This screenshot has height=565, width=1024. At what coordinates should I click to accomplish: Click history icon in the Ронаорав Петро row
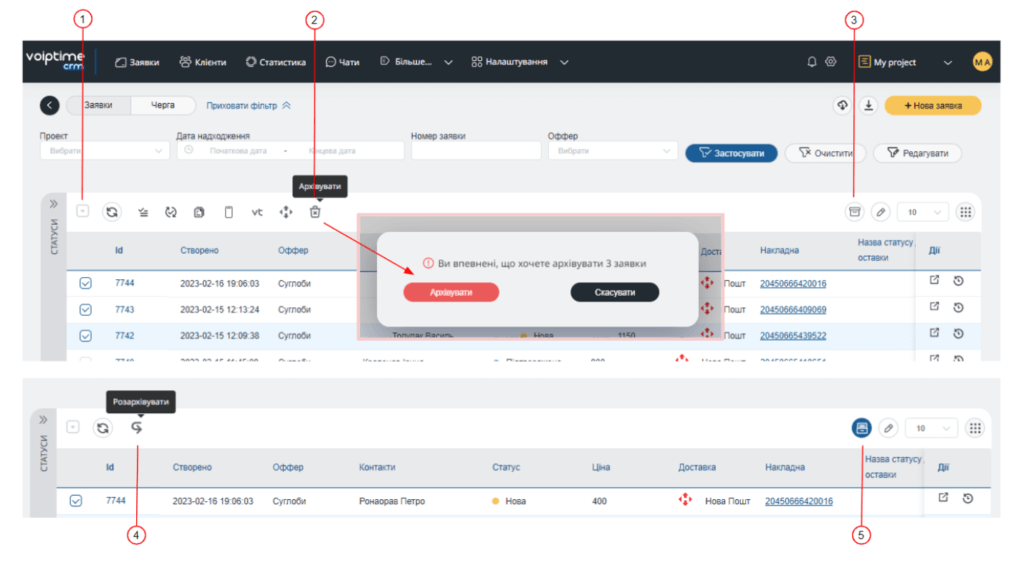tap(968, 498)
